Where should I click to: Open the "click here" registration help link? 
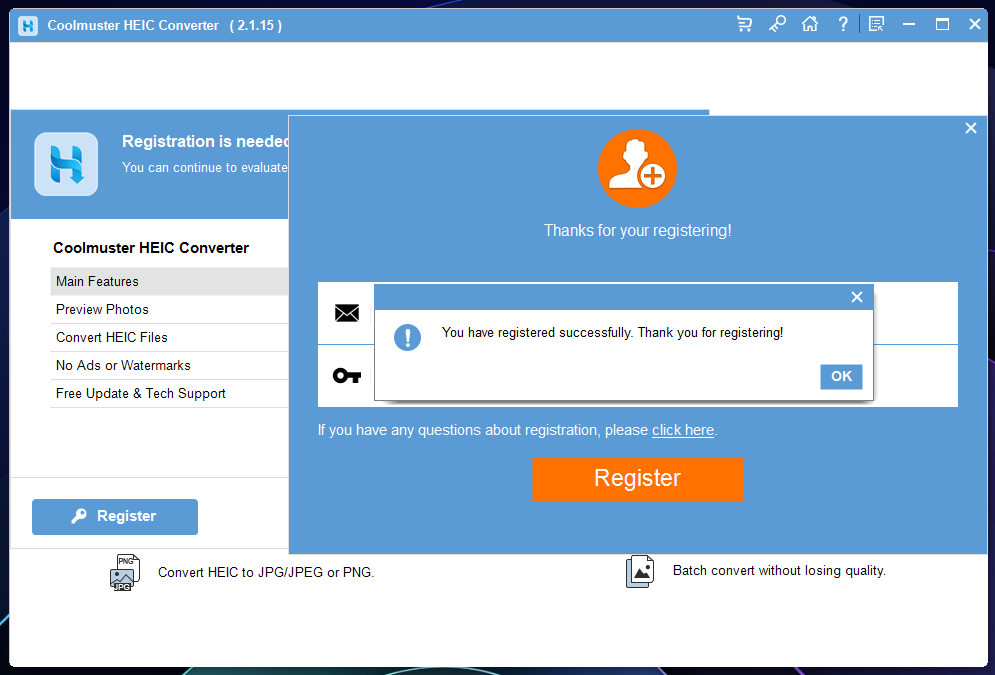[x=683, y=430]
